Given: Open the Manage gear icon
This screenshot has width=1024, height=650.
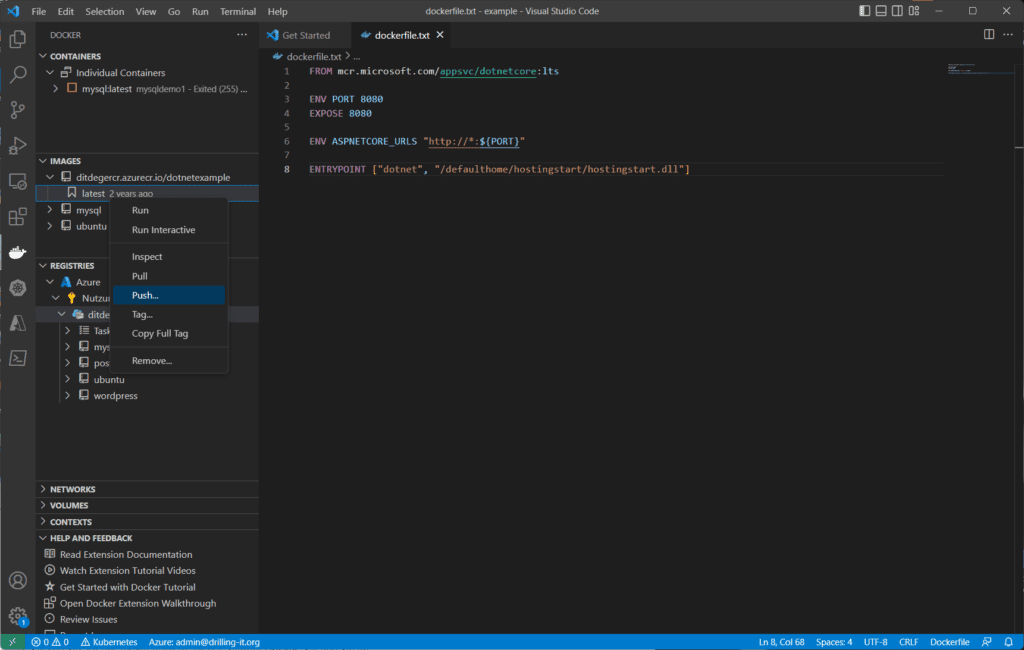Looking at the screenshot, I should pos(18,616).
